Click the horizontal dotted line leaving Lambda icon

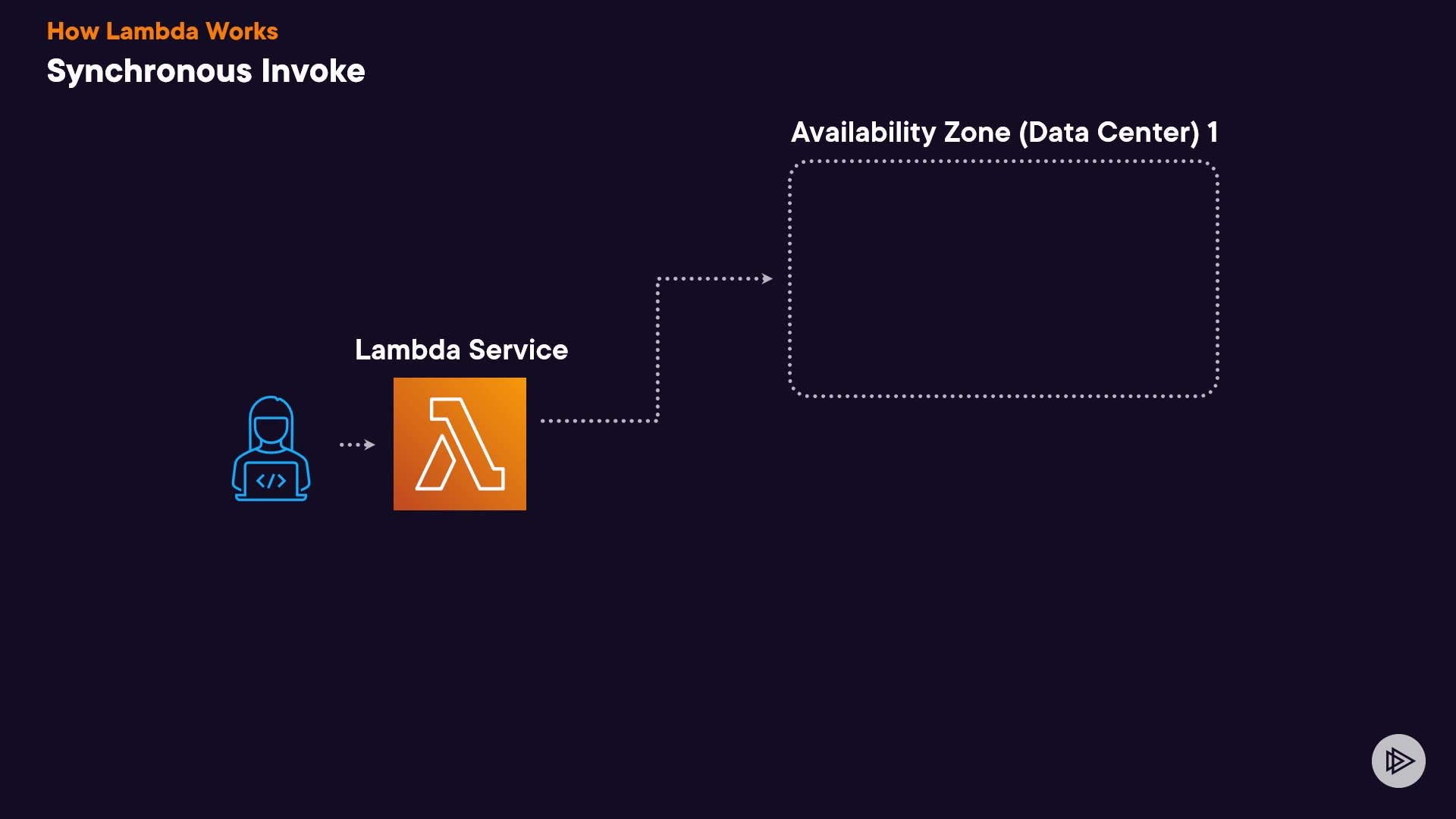pos(598,421)
